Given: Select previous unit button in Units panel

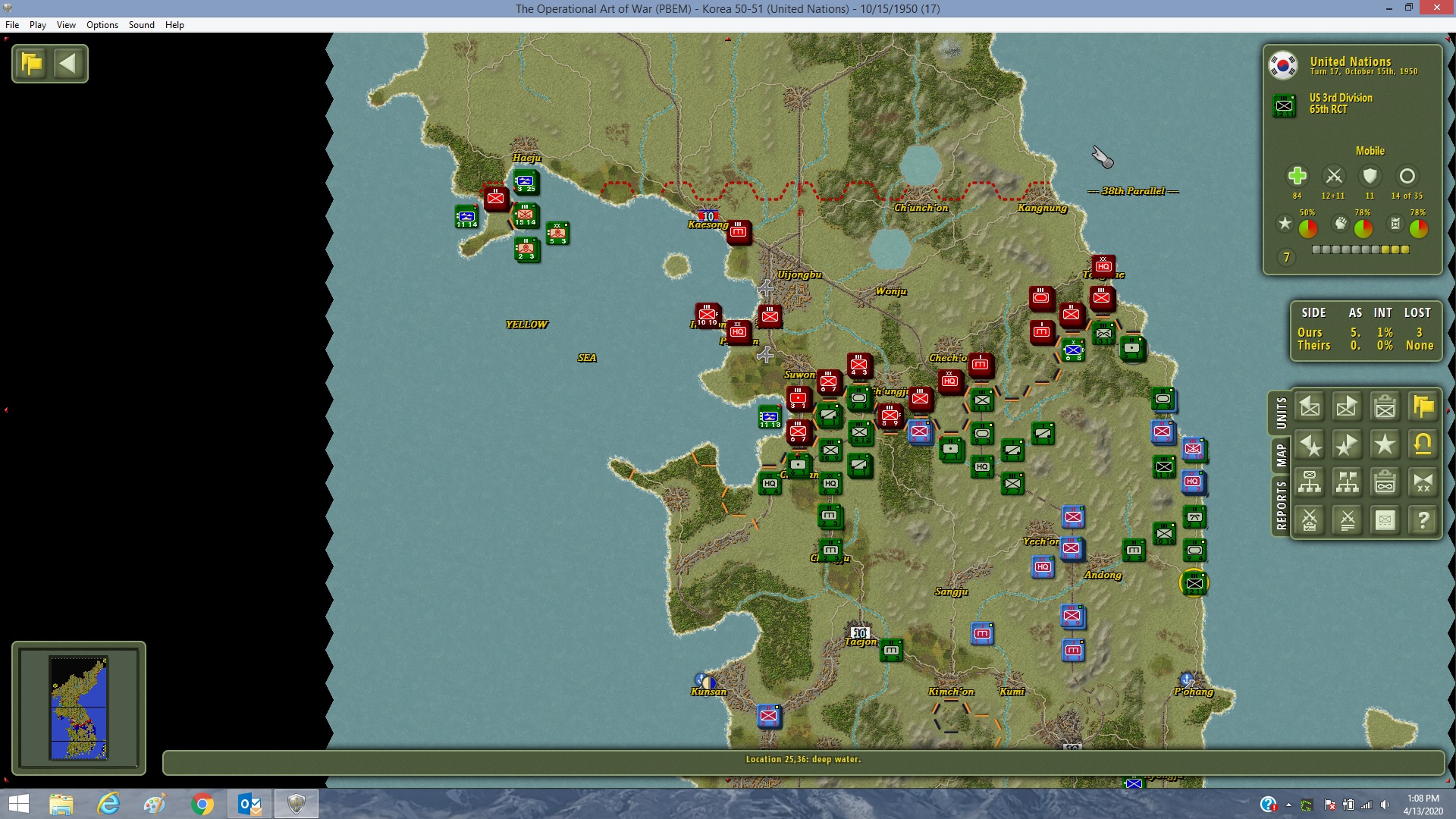Looking at the screenshot, I should pyautogui.click(x=1310, y=406).
